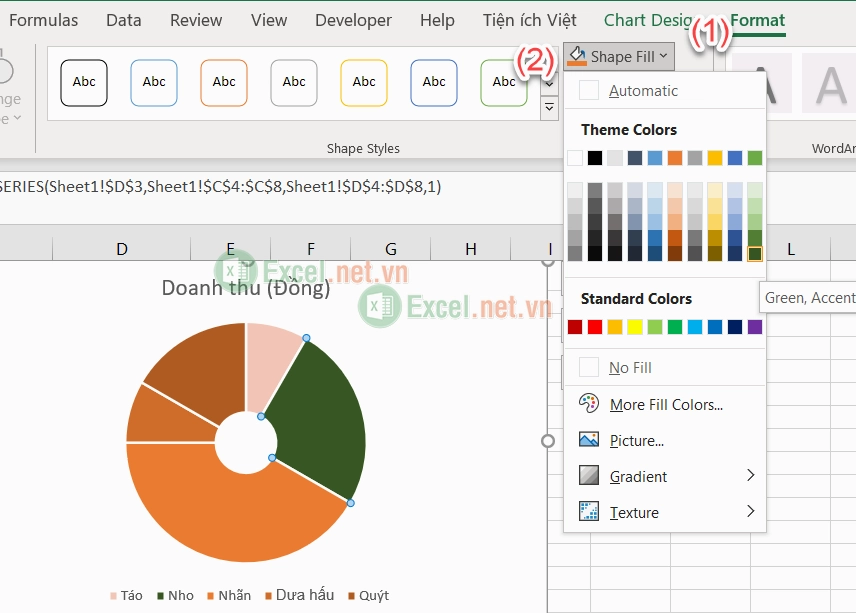Open the Shape Fill dropdown arrow

tap(663, 56)
